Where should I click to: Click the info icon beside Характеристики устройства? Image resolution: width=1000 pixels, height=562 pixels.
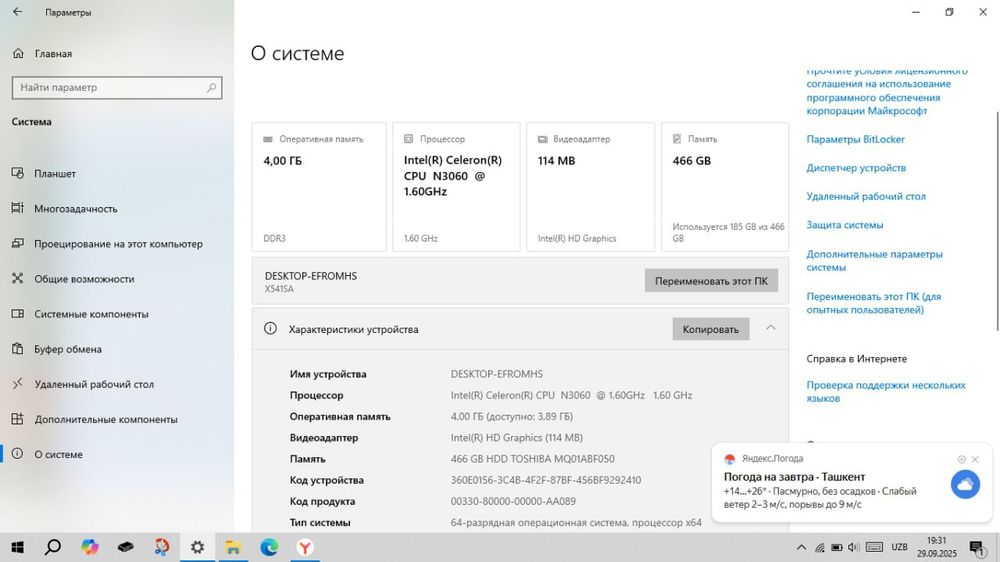270,329
